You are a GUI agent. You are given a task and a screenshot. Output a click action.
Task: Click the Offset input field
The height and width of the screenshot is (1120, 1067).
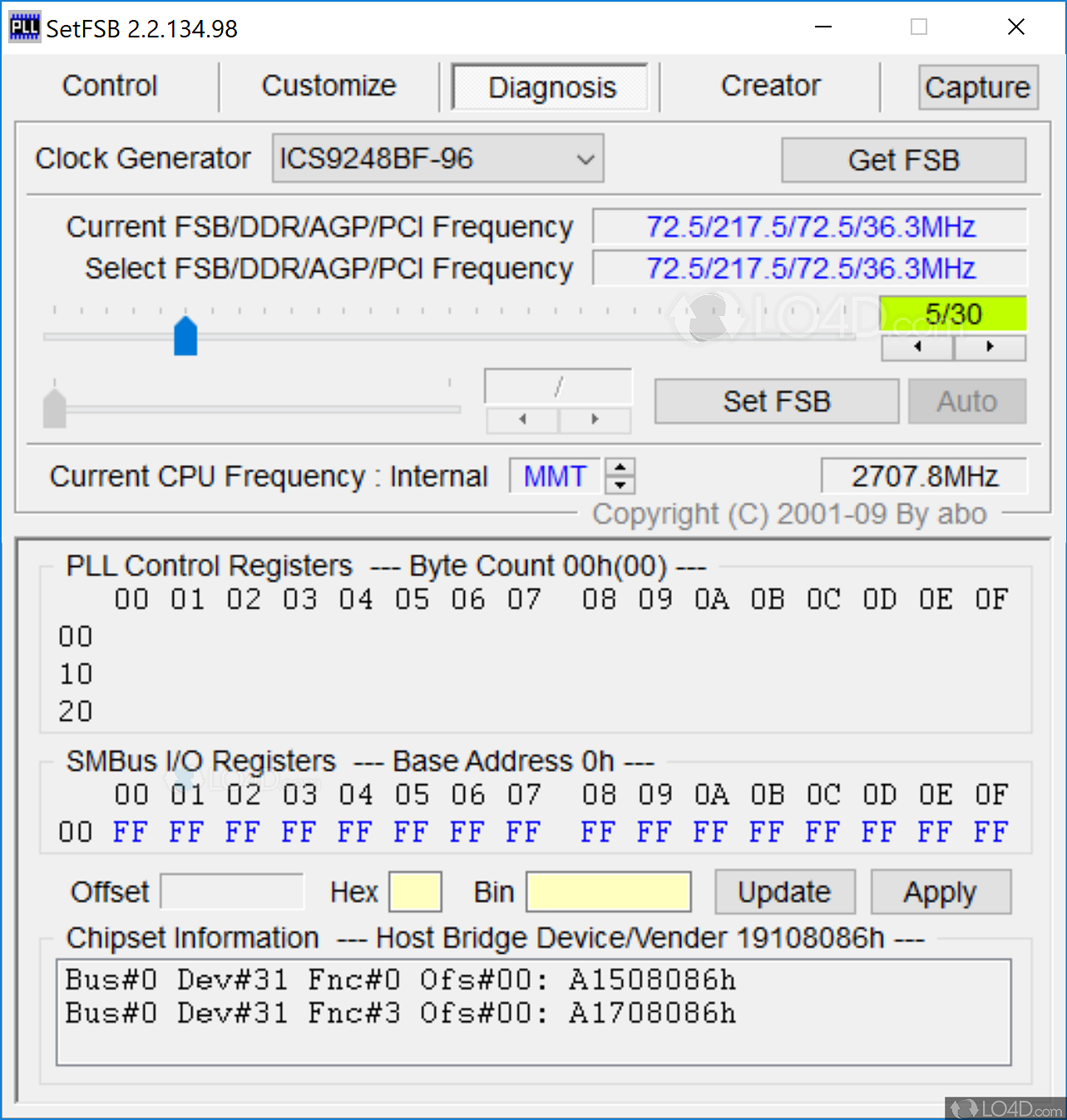coord(232,892)
